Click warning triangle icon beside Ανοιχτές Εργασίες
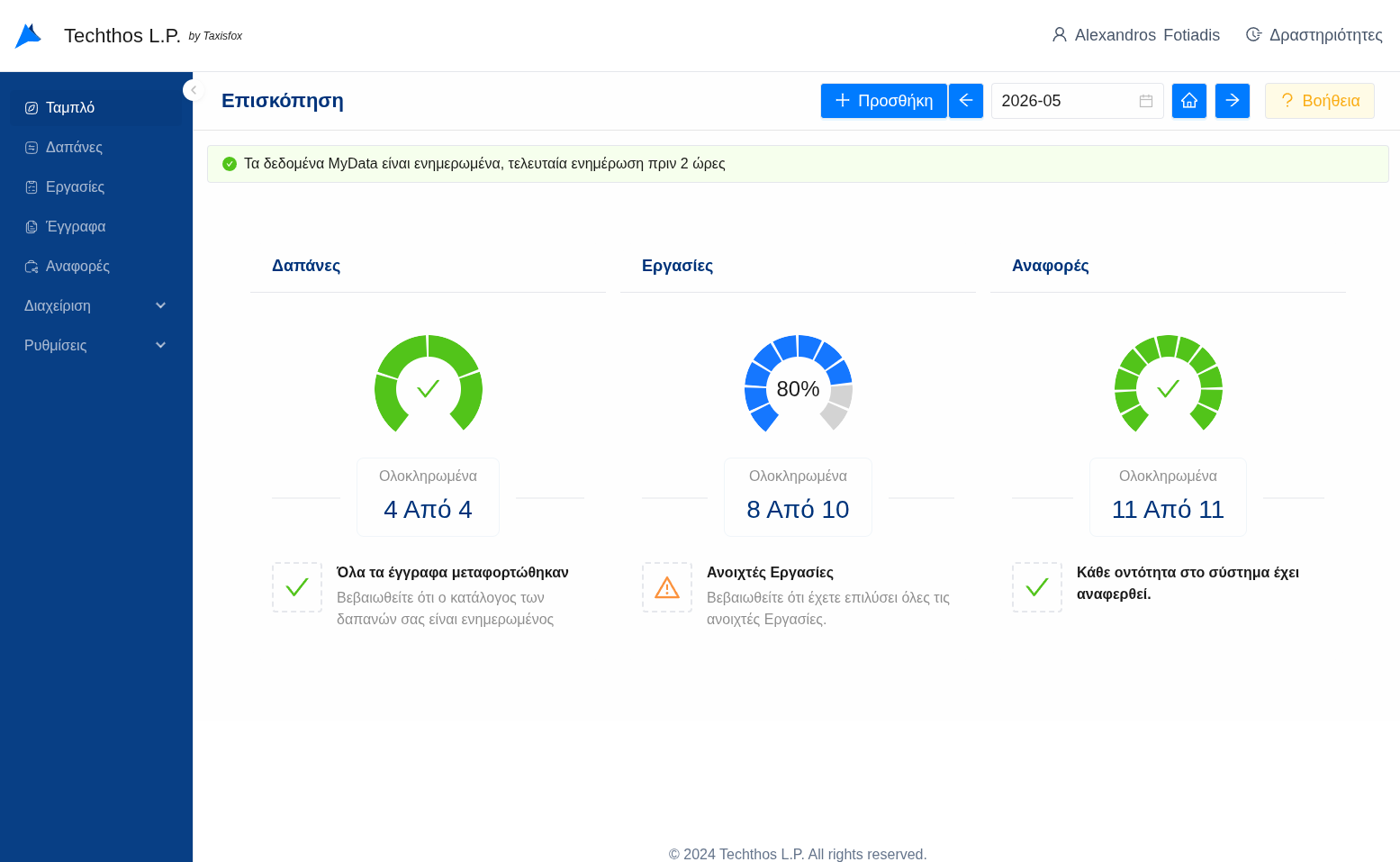This screenshot has width=1400, height=862. point(667,587)
